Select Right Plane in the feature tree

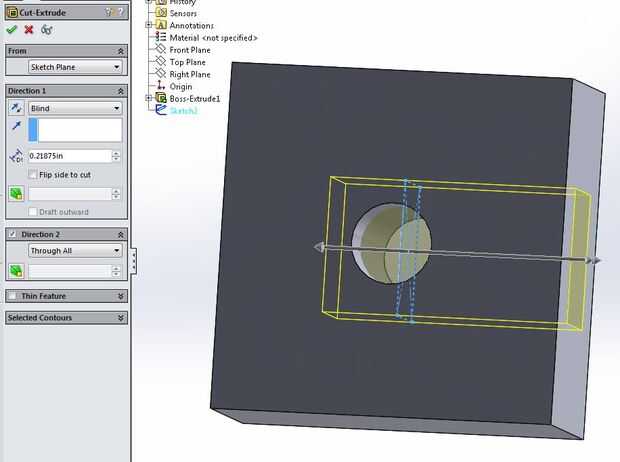(190, 74)
